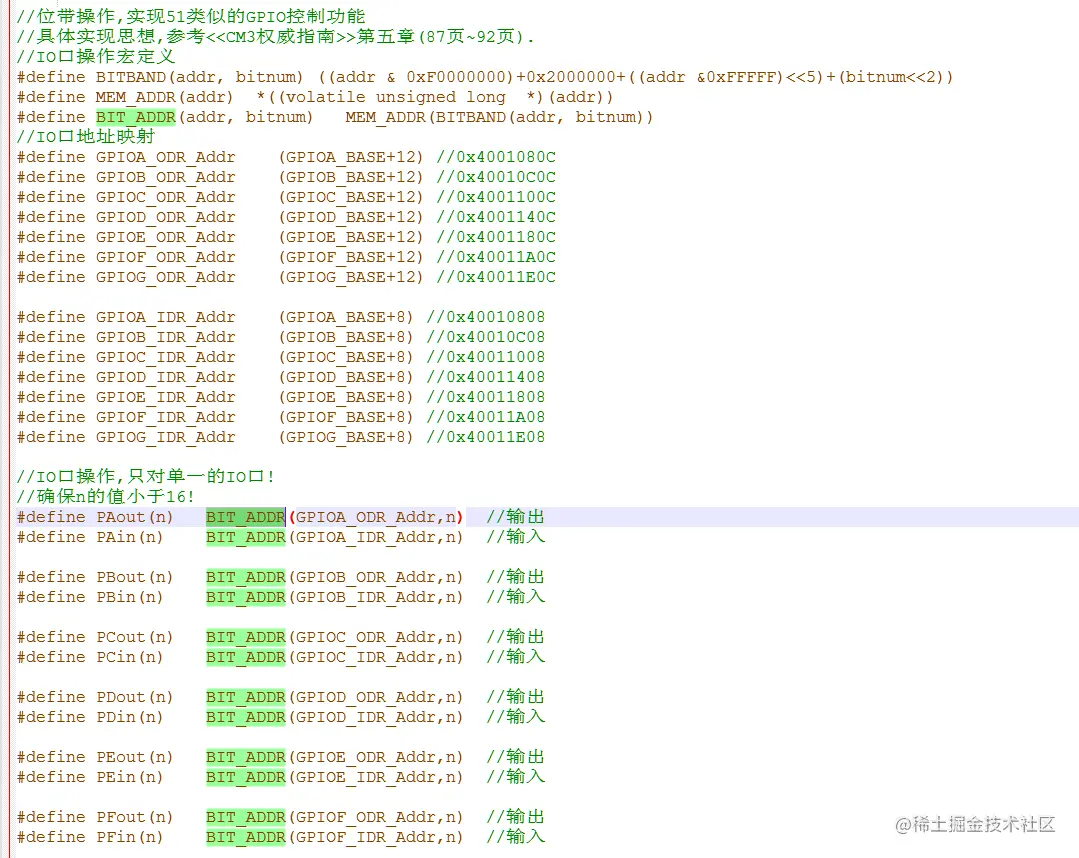
Task: Click GPIOD_ODR_Addr in its address-mapping #define line
Action: 165,217
